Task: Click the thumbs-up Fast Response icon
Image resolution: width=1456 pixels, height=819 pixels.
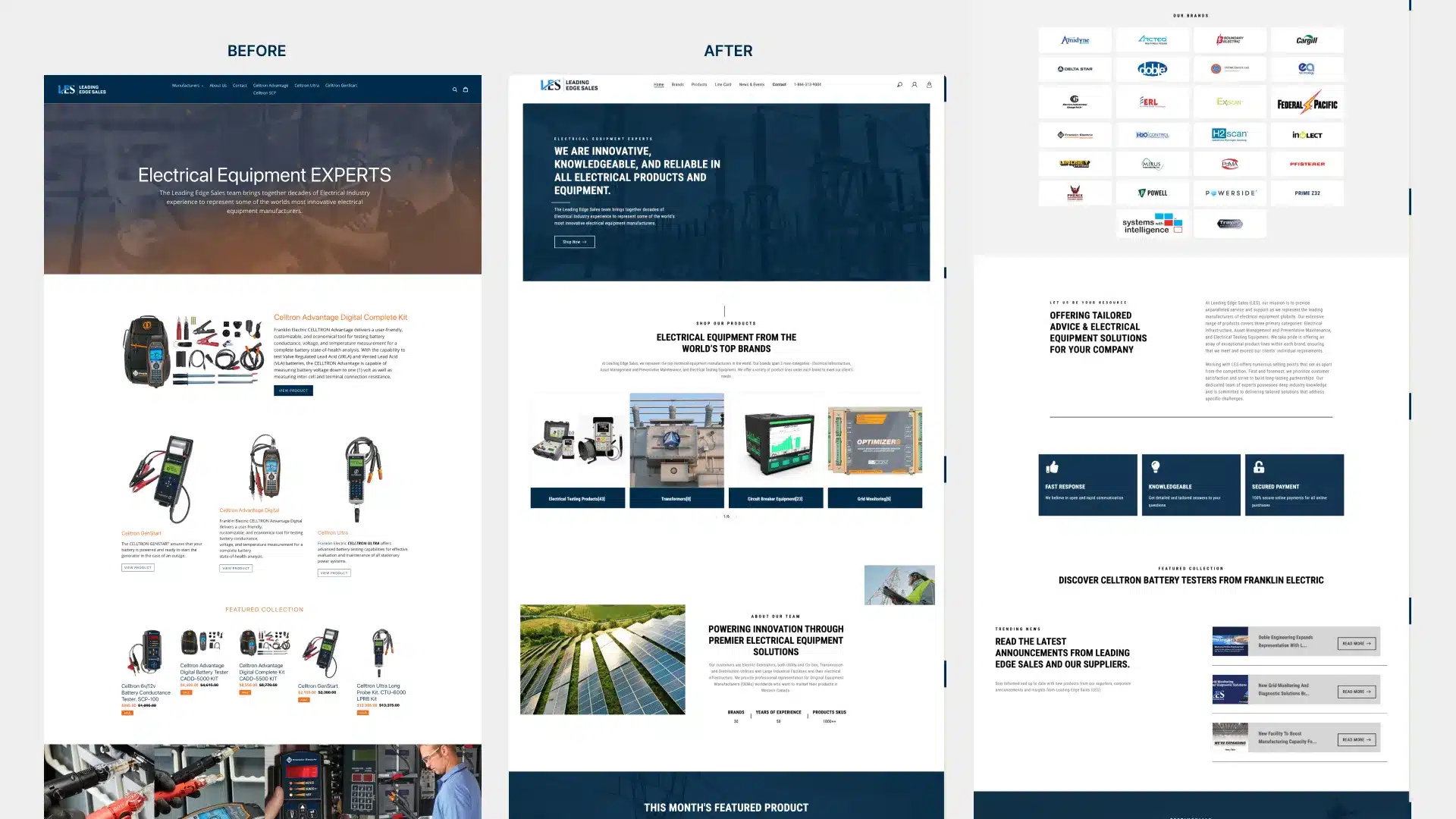Action: [1052, 467]
